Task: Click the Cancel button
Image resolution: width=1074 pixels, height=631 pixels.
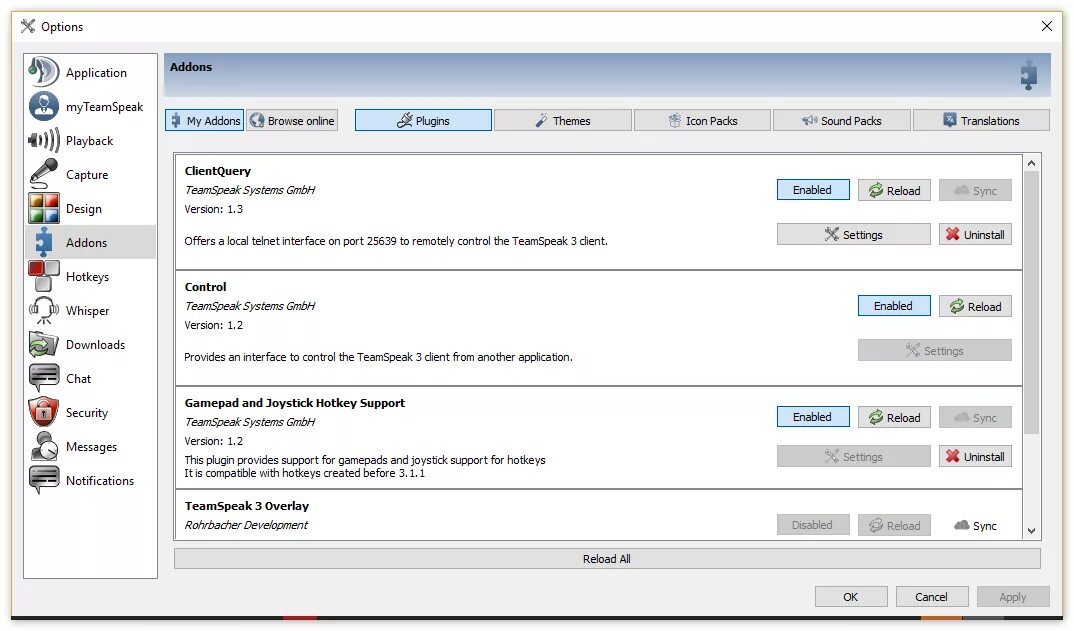Action: click(x=932, y=597)
